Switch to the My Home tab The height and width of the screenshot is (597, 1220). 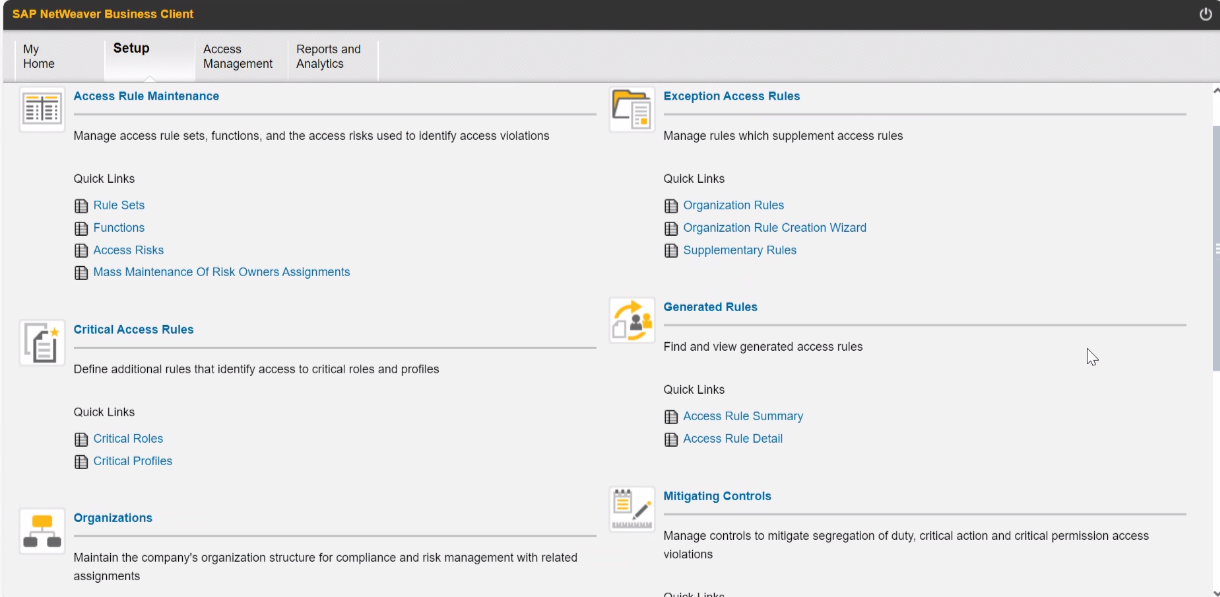39,57
